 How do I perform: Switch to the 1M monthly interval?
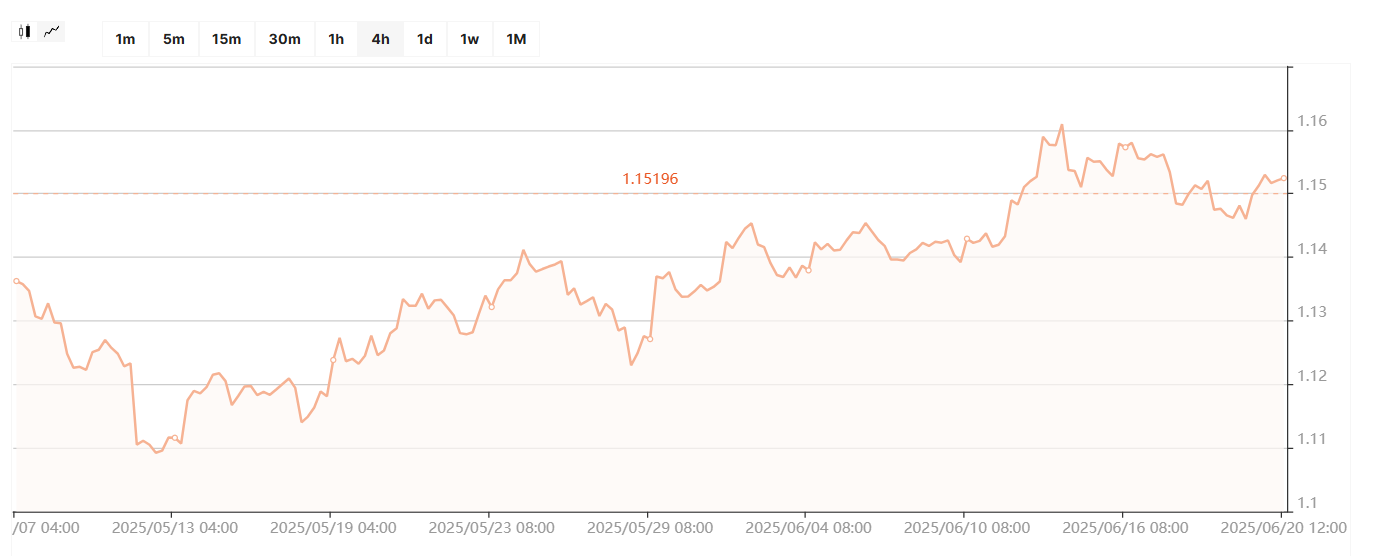[516, 39]
